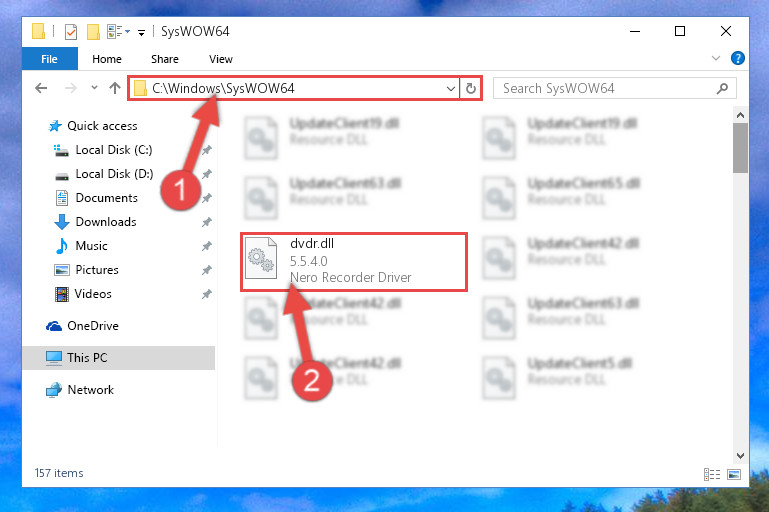Open Local Disk (C:) in the sidebar
The image size is (769, 512).
tap(114, 150)
